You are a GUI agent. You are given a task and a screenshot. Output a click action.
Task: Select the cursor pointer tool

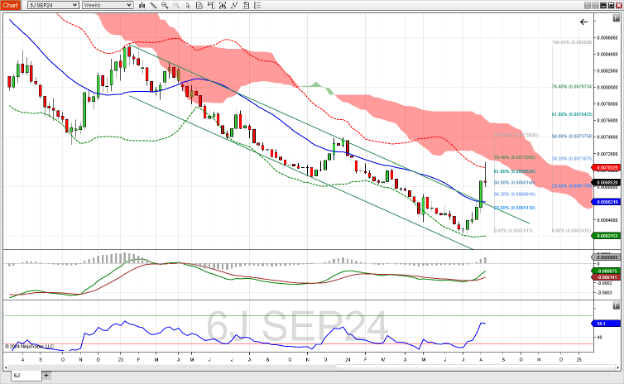click(188, 5)
